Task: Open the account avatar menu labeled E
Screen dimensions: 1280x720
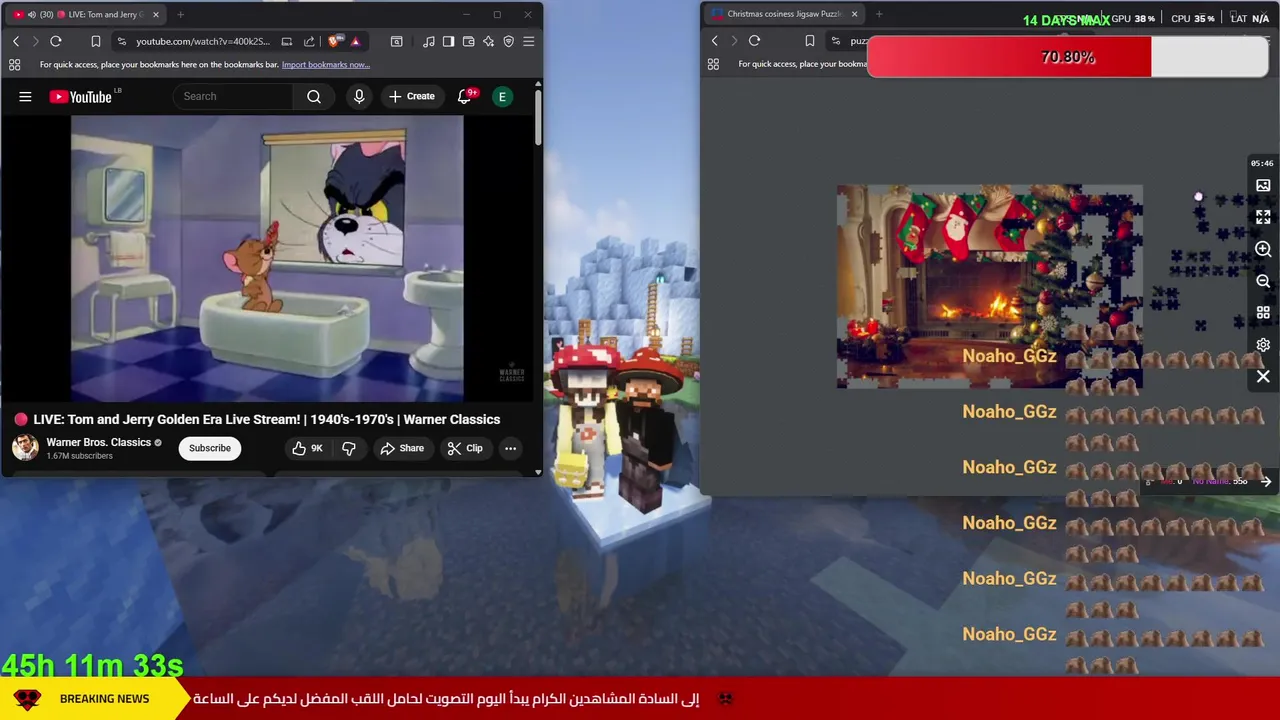Action: [503, 97]
